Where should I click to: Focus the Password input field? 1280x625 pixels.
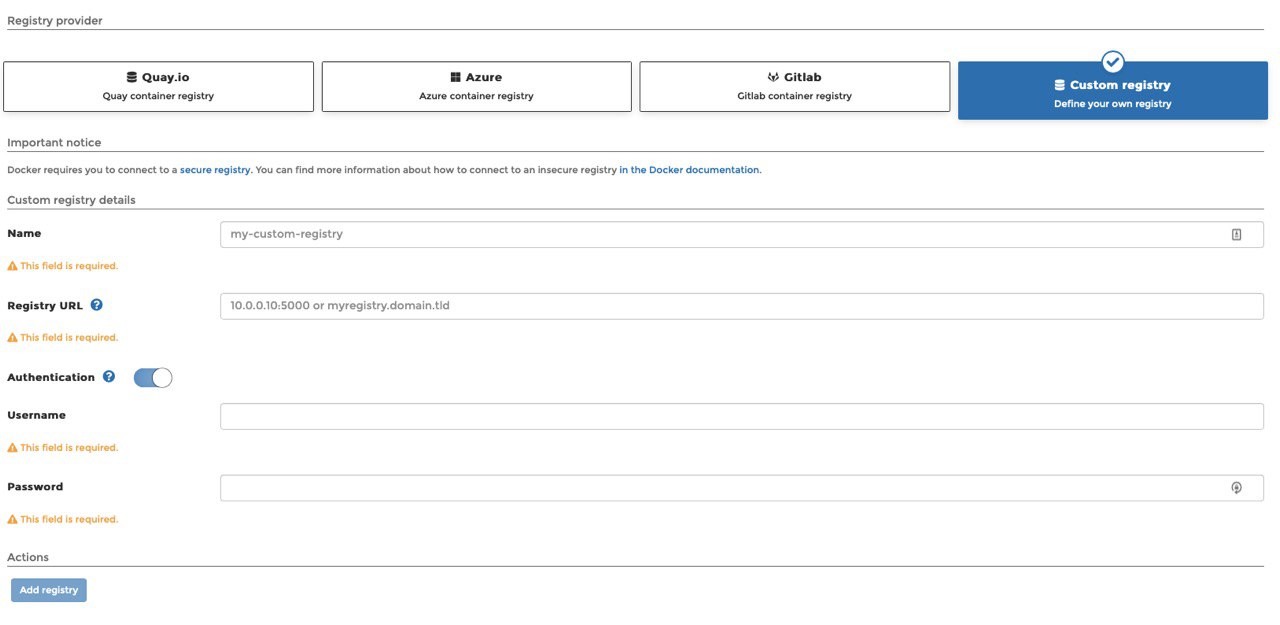[742, 488]
